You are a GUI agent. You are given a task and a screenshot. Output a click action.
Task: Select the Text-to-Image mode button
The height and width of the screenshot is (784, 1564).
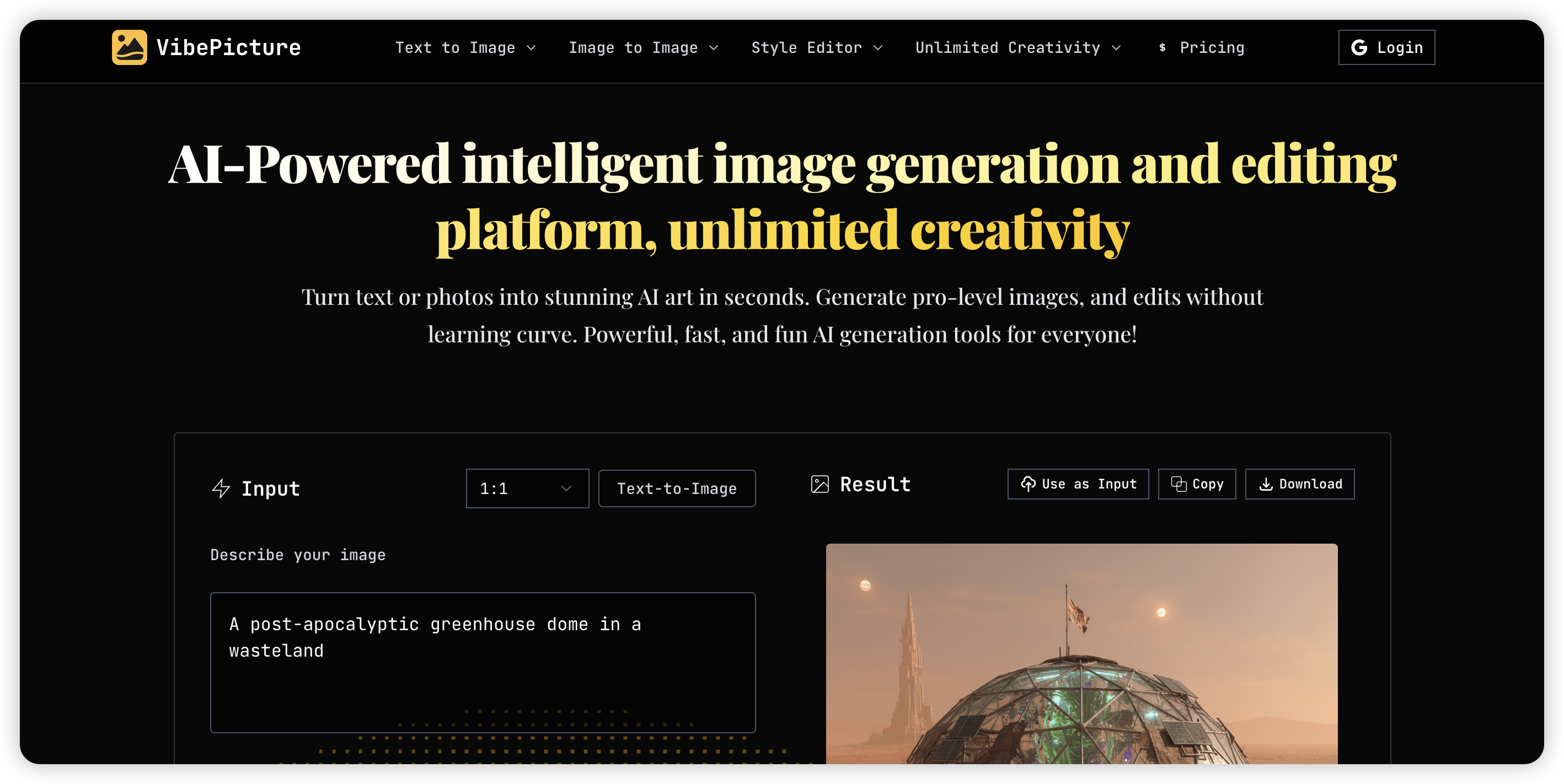[x=676, y=488]
